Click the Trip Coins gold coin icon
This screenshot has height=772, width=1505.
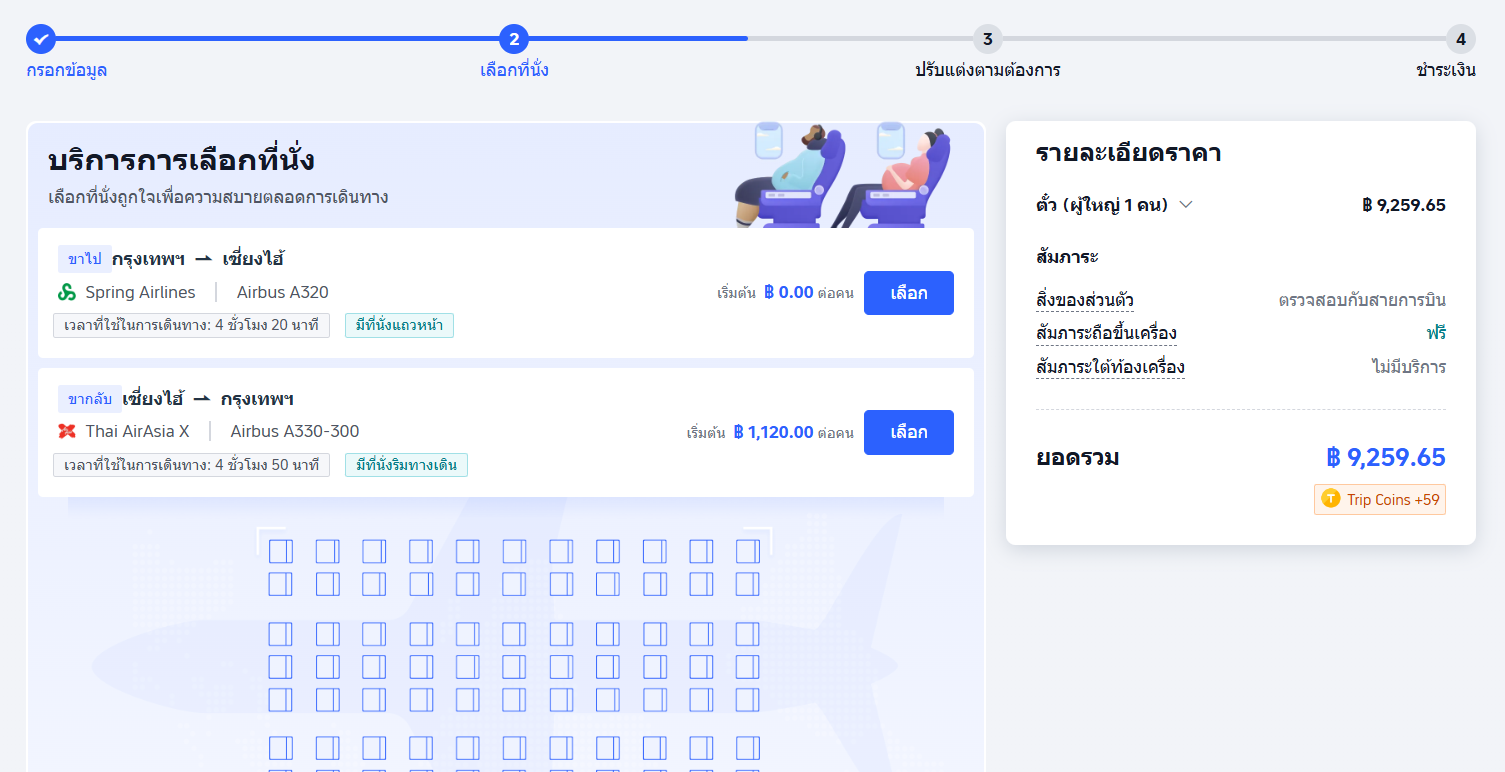[x=1330, y=499]
